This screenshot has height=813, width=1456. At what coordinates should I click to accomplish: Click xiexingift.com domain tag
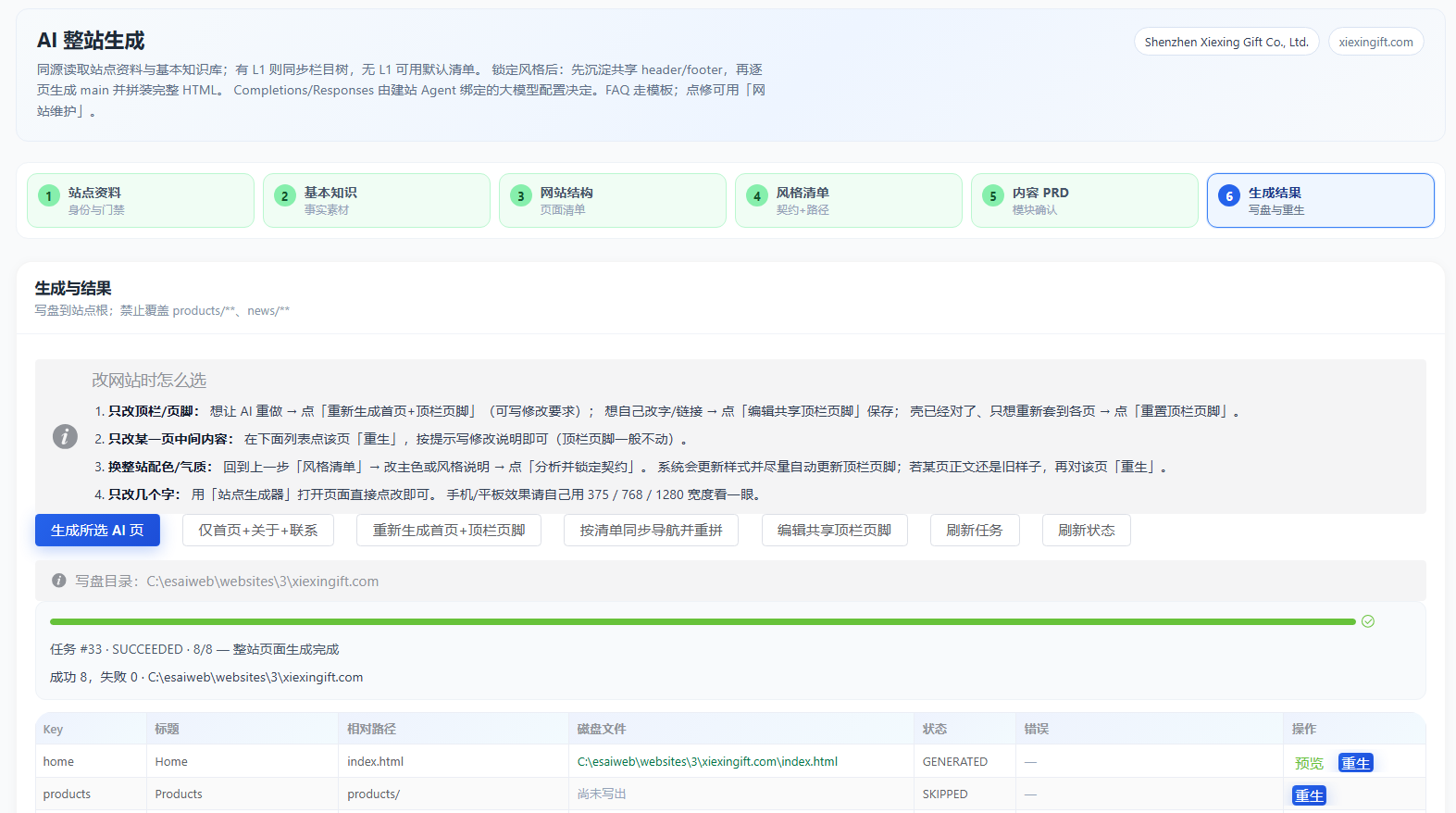(1375, 42)
